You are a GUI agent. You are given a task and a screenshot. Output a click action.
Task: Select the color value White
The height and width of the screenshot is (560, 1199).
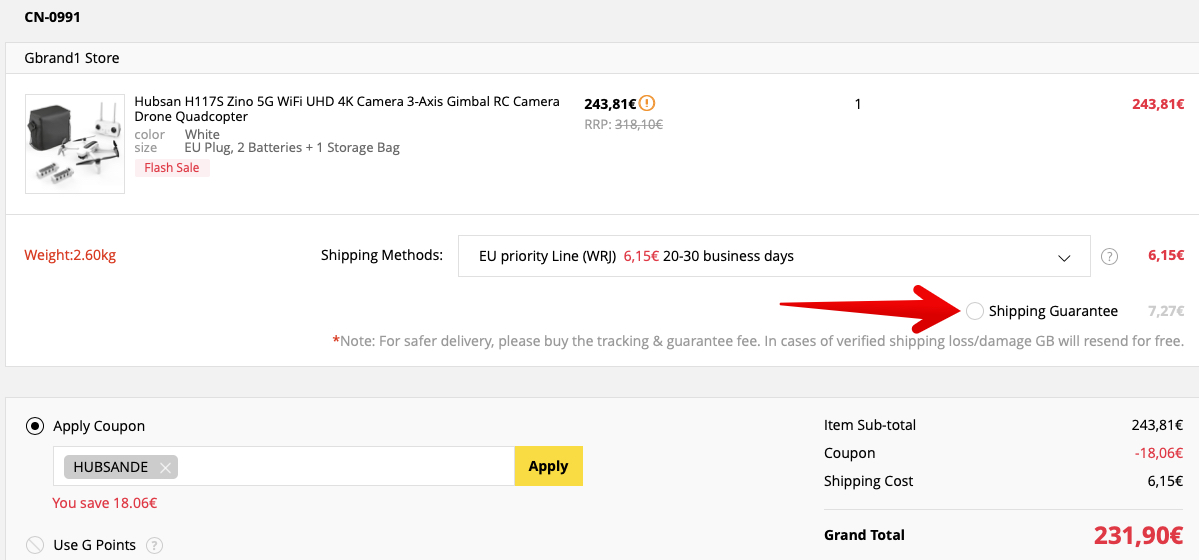[x=202, y=135]
